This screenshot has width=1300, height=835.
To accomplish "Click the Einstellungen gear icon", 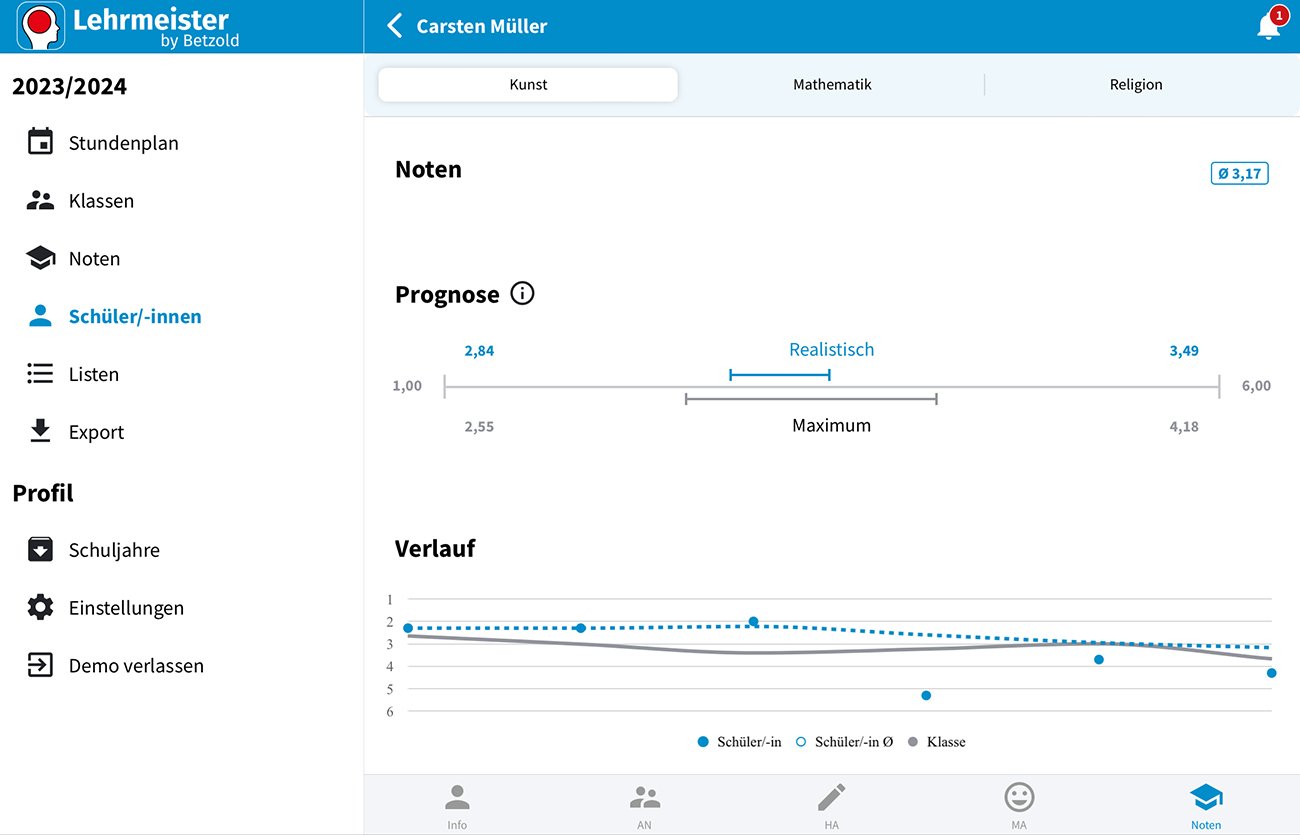I will pyautogui.click(x=40, y=607).
